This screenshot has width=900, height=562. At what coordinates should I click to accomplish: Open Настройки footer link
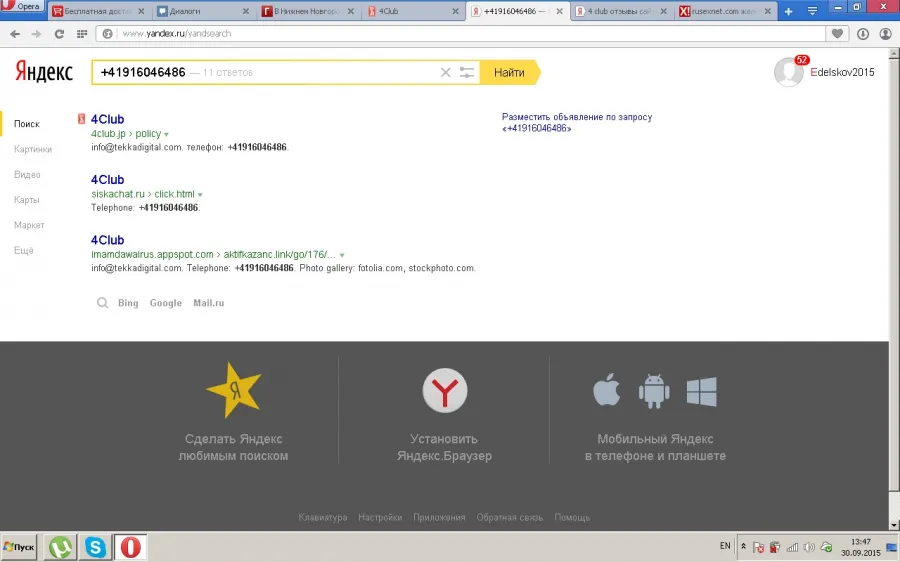tap(380, 518)
